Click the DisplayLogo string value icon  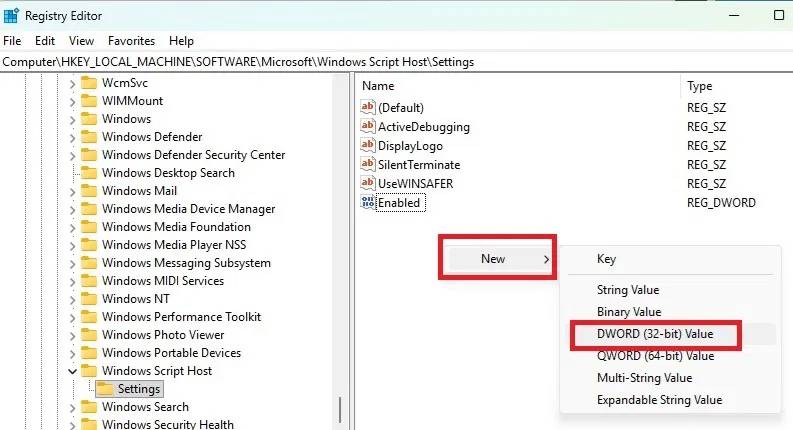tap(367, 146)
